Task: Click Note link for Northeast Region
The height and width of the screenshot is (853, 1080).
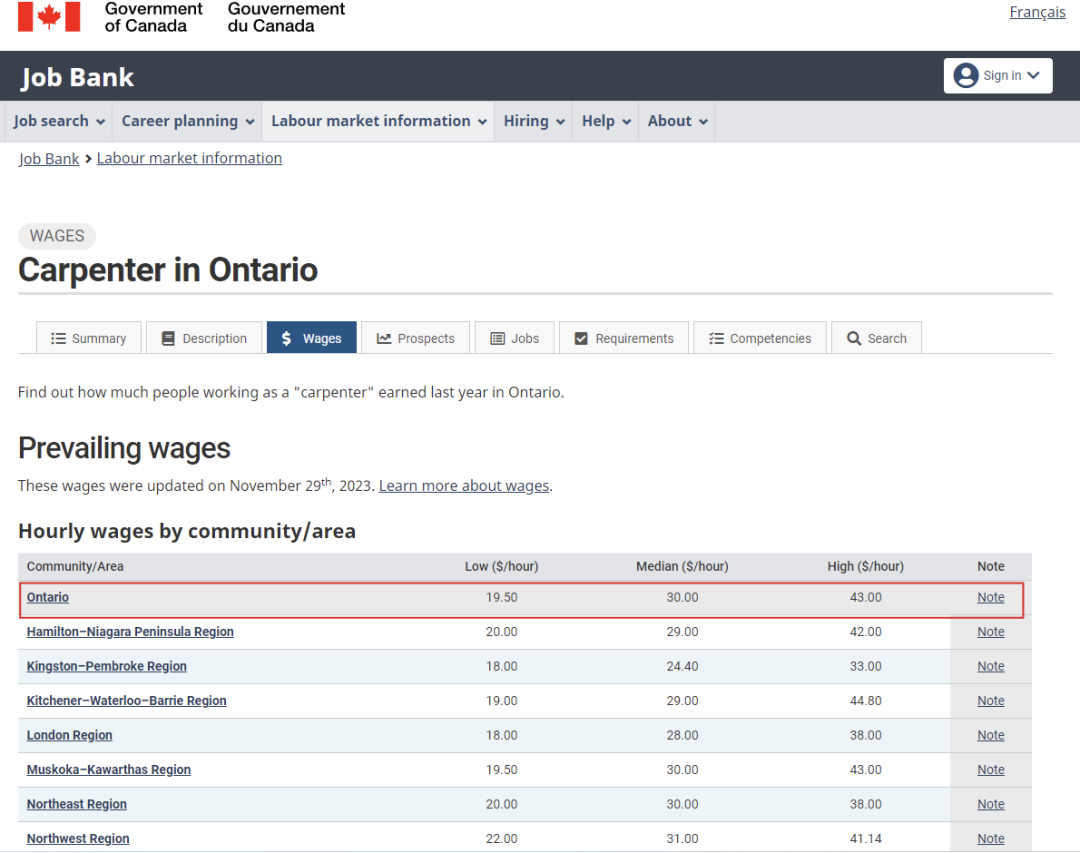Action: [x=990, y=804]
